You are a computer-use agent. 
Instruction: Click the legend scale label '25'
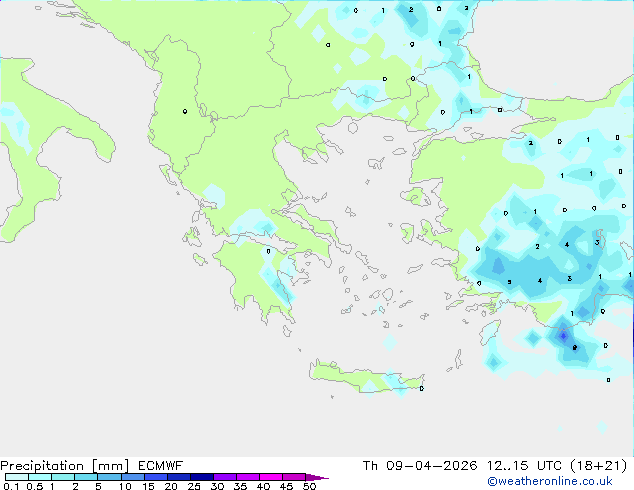point(194,486)
